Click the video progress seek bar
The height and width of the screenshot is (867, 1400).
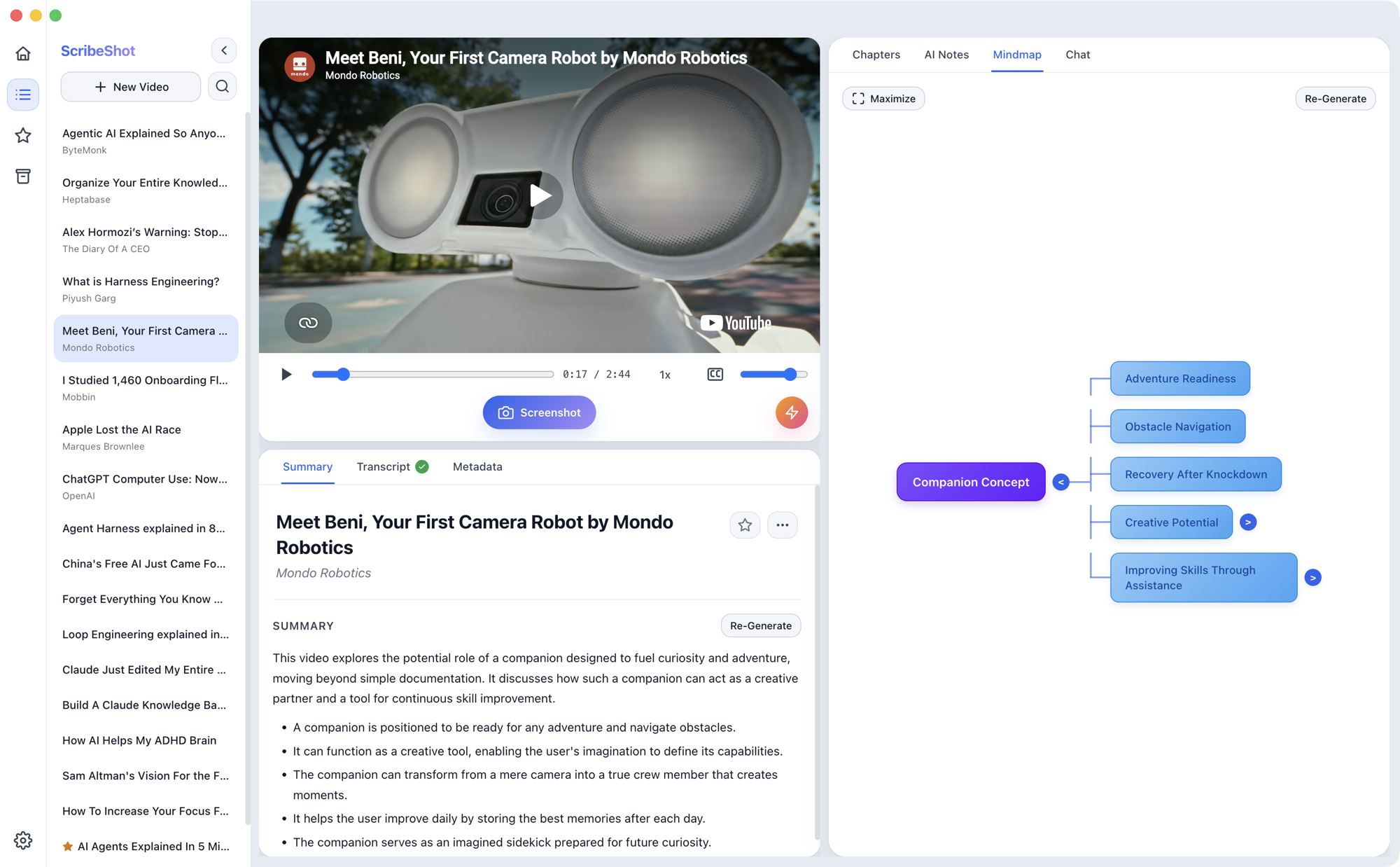click(x=433, y=375)
